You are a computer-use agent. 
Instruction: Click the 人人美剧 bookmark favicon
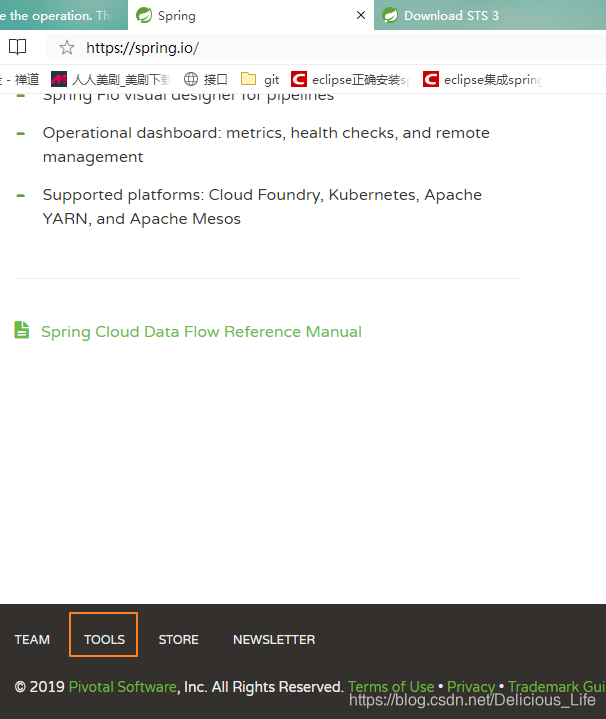pos(59,79)
